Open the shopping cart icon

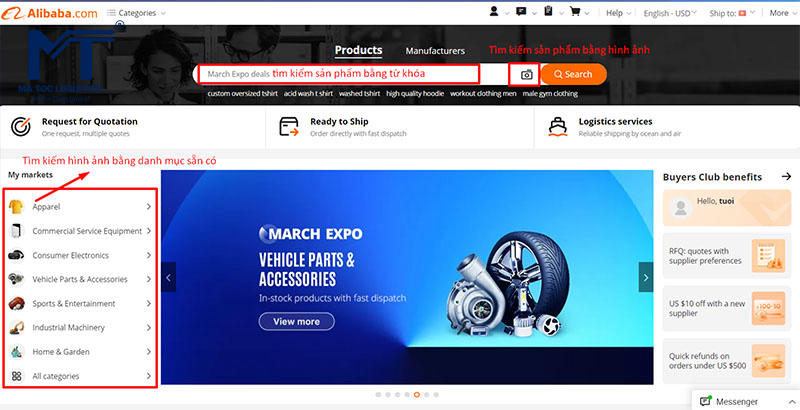pyautogui.click(x=575, y=11)
